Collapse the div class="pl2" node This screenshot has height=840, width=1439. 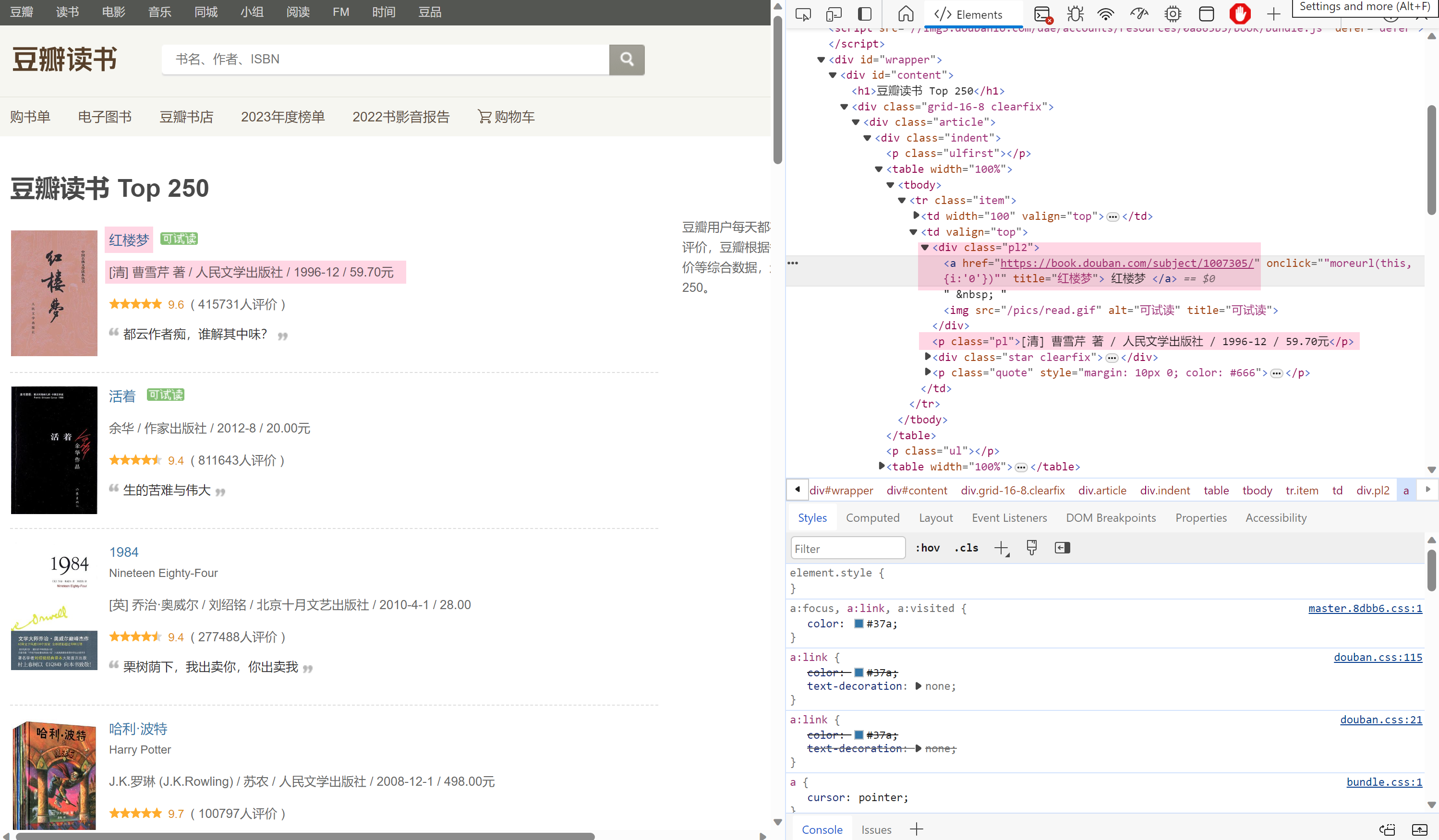click(x=924, y=247)
